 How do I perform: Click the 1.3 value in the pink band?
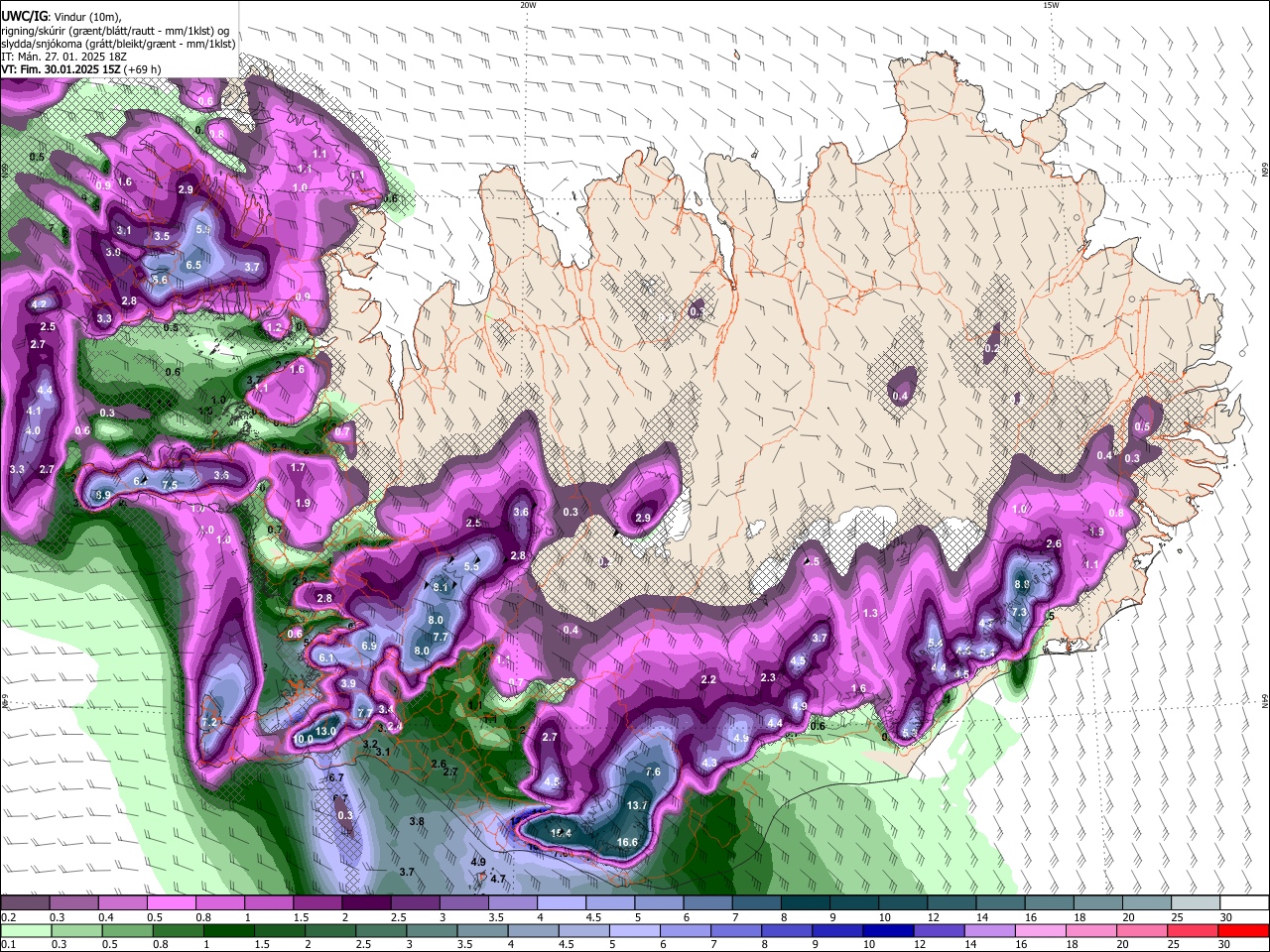click(871, 613)
